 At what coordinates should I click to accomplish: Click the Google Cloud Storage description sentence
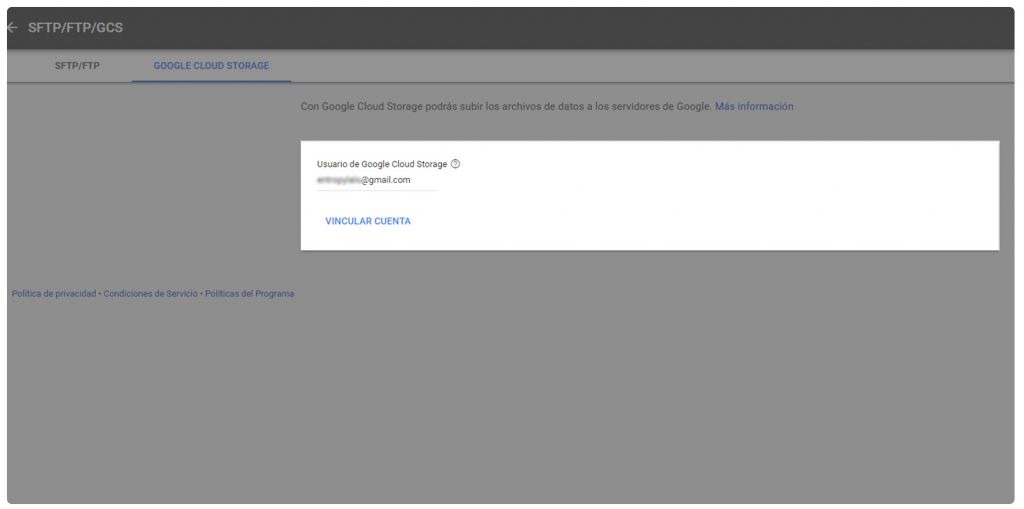click(505, 107)
